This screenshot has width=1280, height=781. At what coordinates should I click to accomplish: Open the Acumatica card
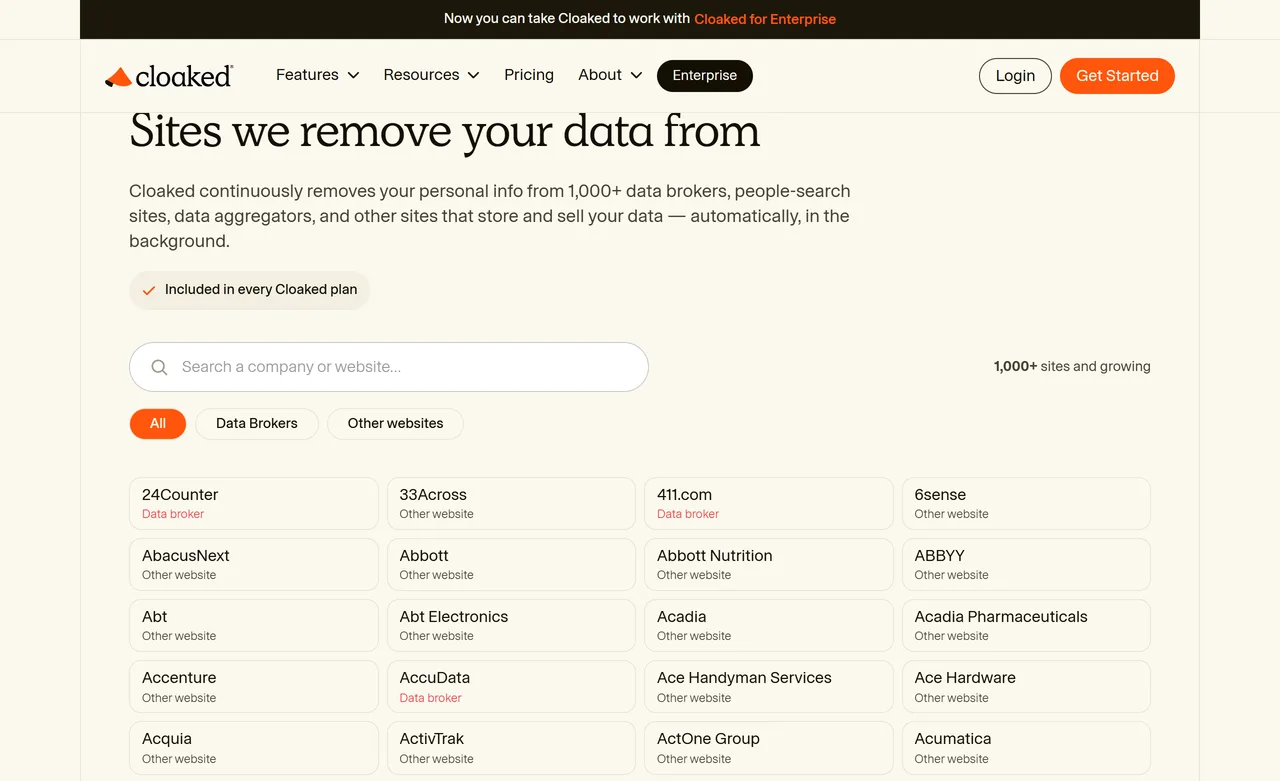click(1026, 747)
